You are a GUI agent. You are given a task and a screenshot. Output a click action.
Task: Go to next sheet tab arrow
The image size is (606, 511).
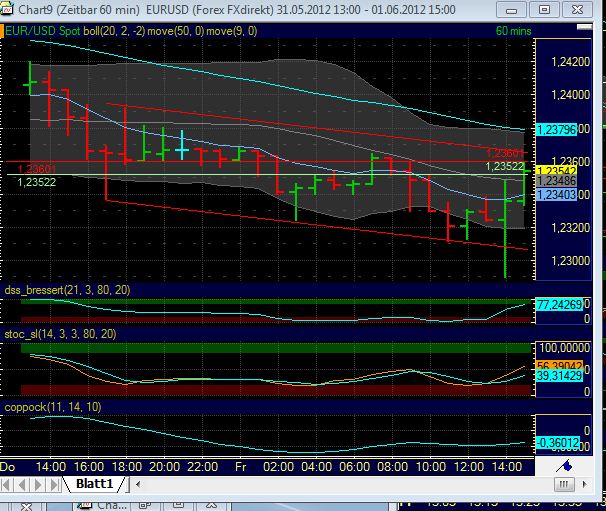coord(38,484)
